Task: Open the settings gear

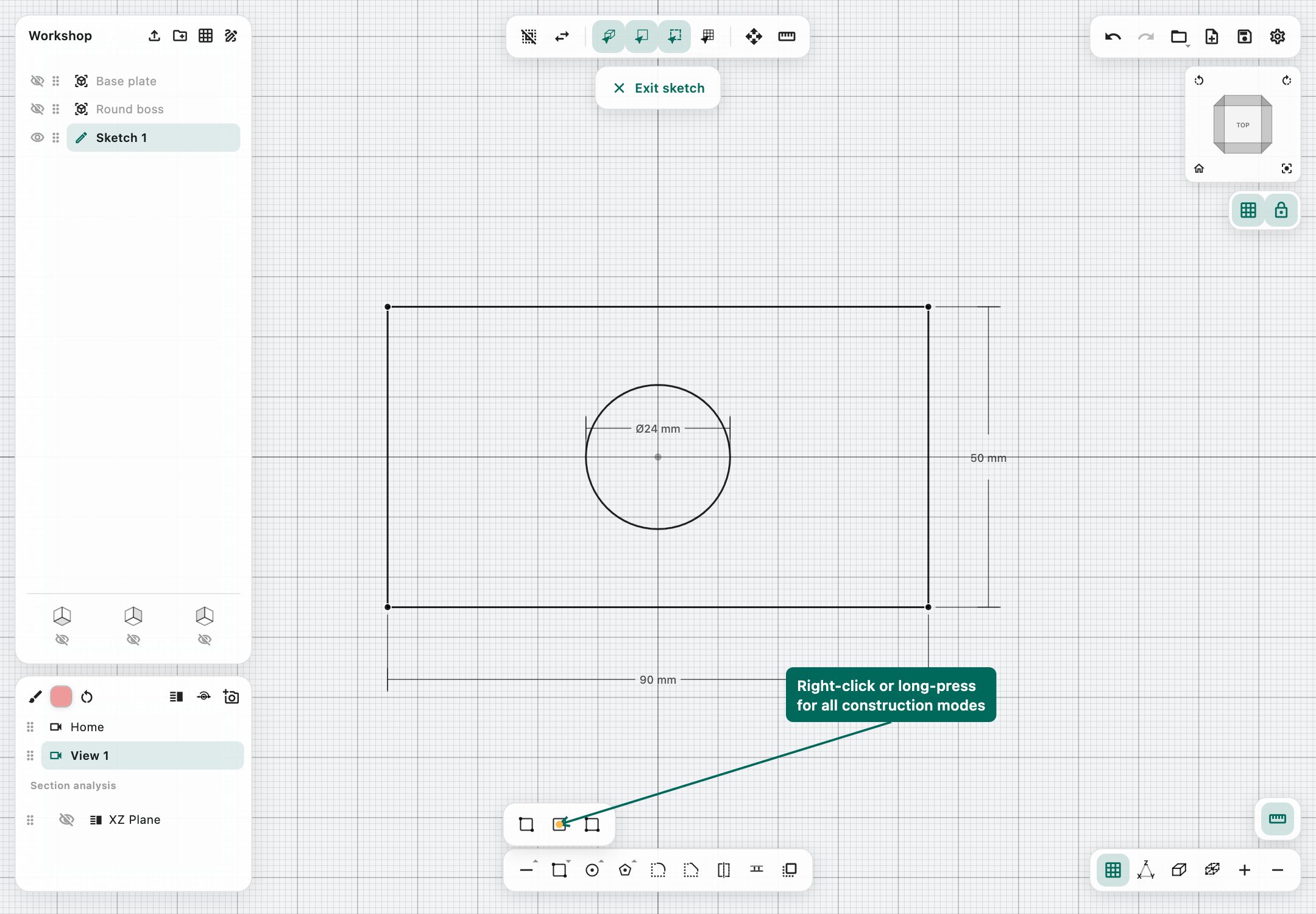Action: coord(1278,37)
